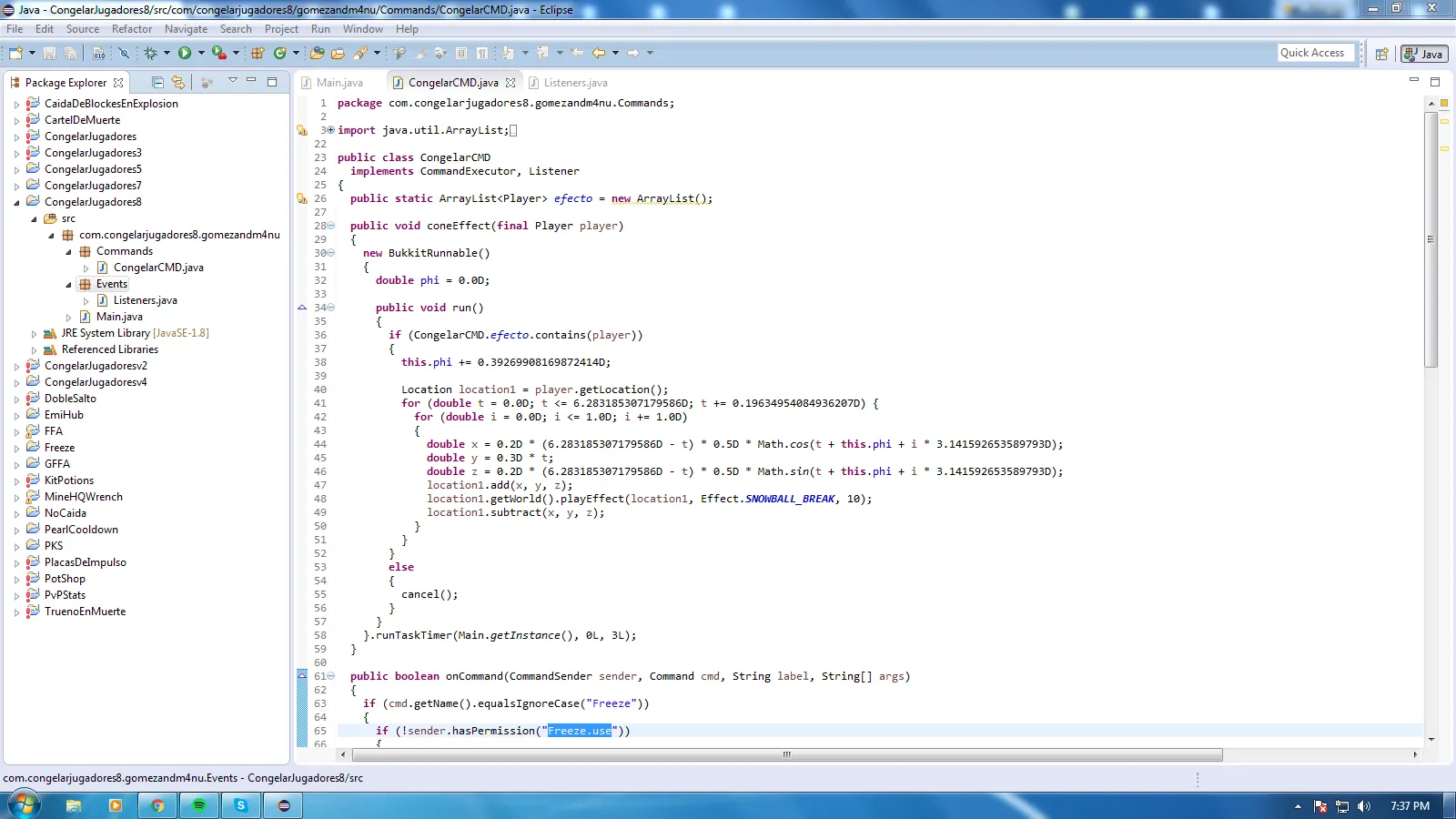The height and width of the screenshot is (819, 1456).
Task: Expand the Referenced Libraries node
Action: pos(34,350)
